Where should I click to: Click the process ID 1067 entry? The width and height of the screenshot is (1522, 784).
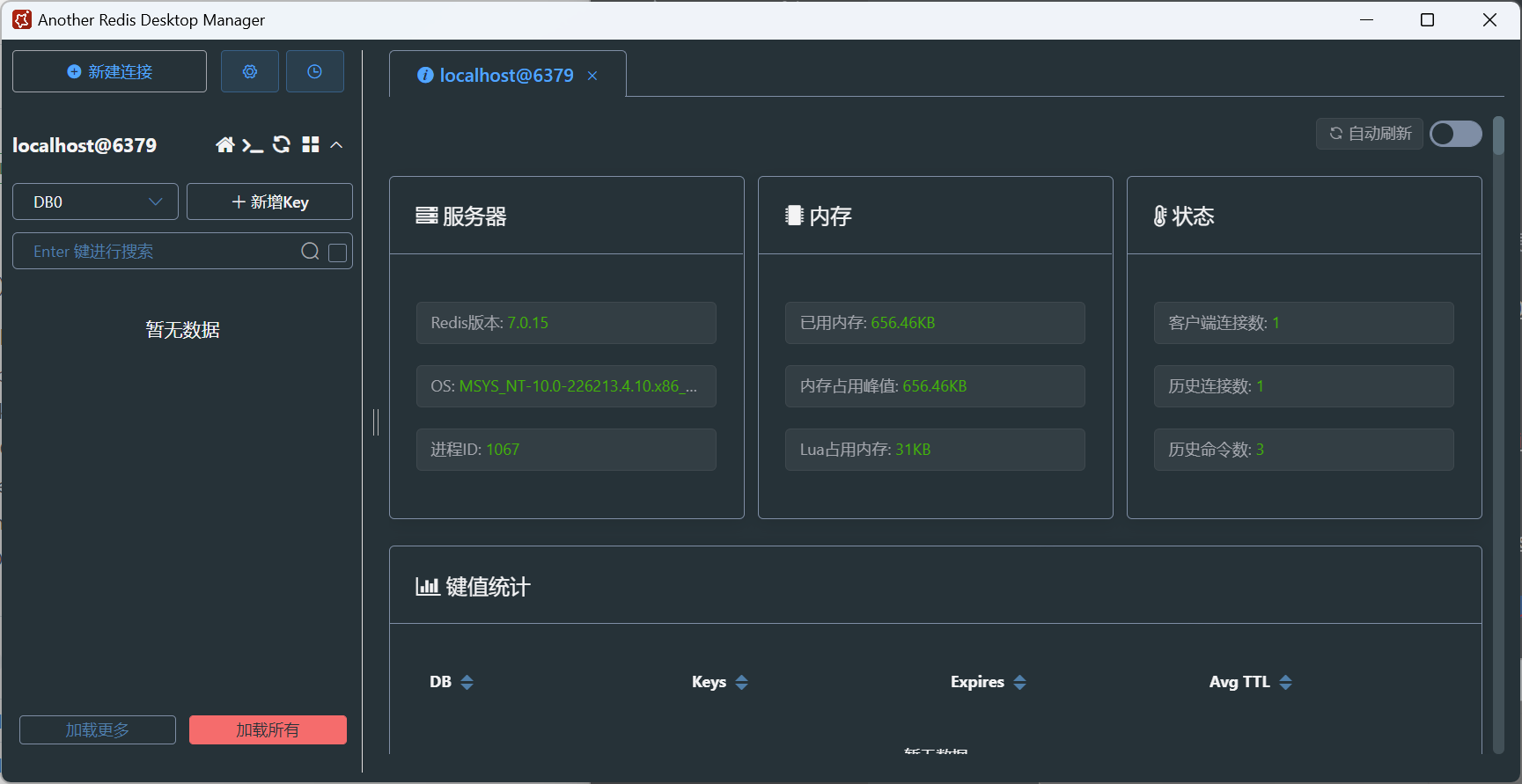pyautogui.click(x=566, y=450)
